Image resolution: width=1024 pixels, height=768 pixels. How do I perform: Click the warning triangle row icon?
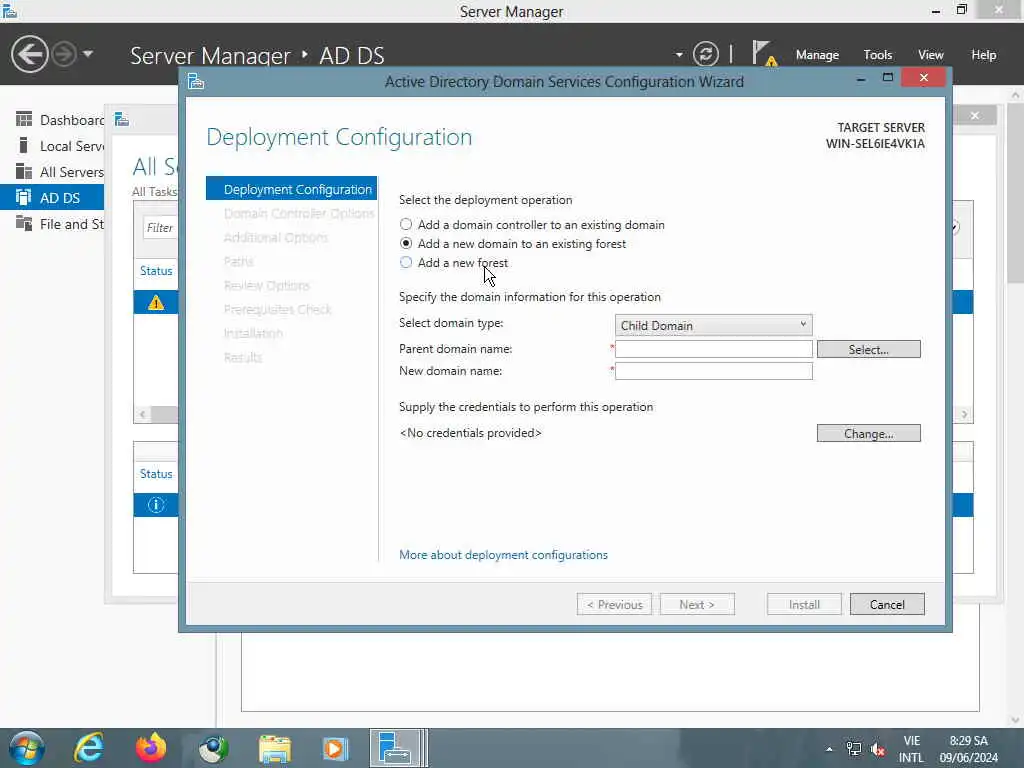(155, 302)
